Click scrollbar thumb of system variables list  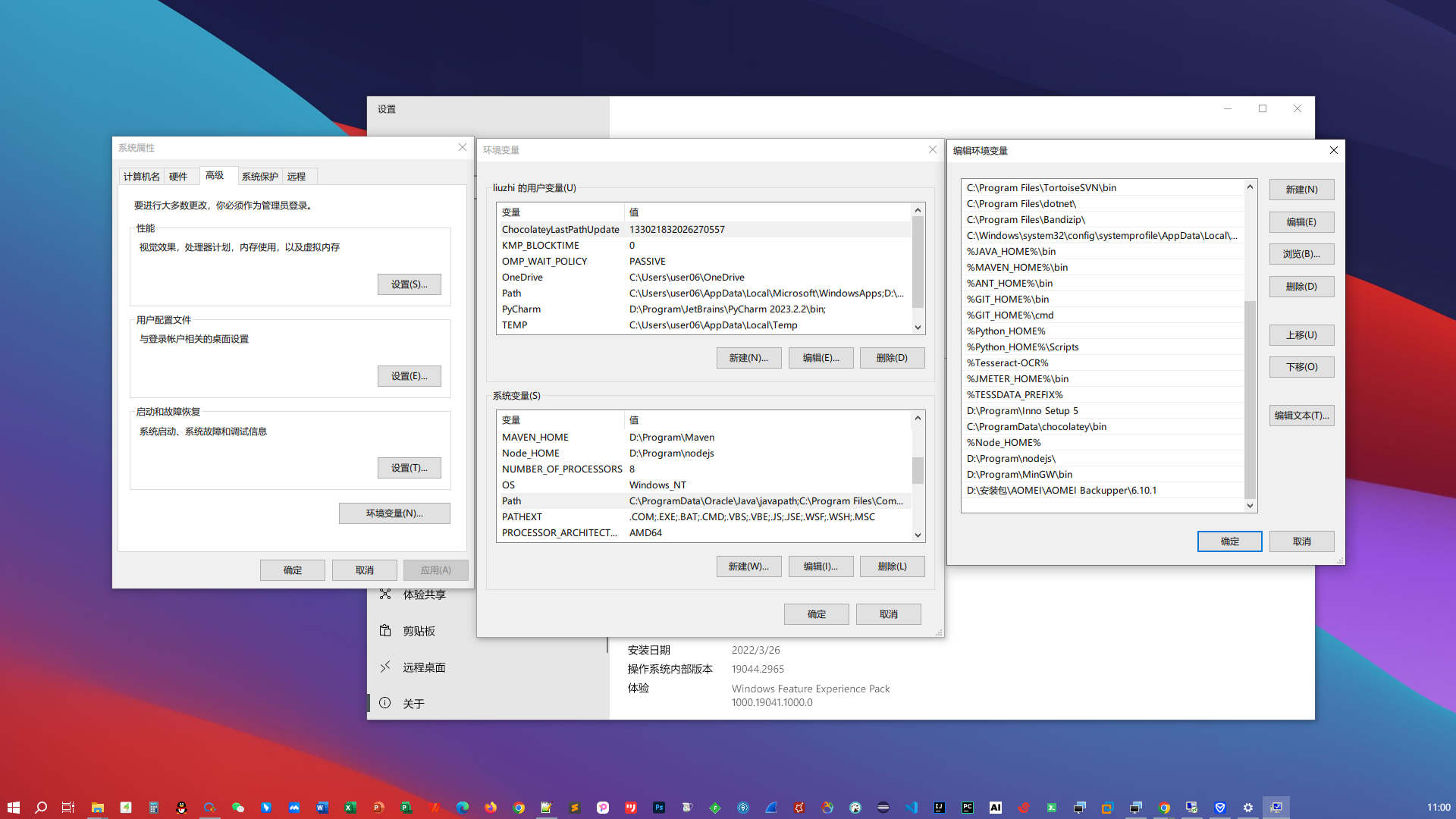point(918,470)
